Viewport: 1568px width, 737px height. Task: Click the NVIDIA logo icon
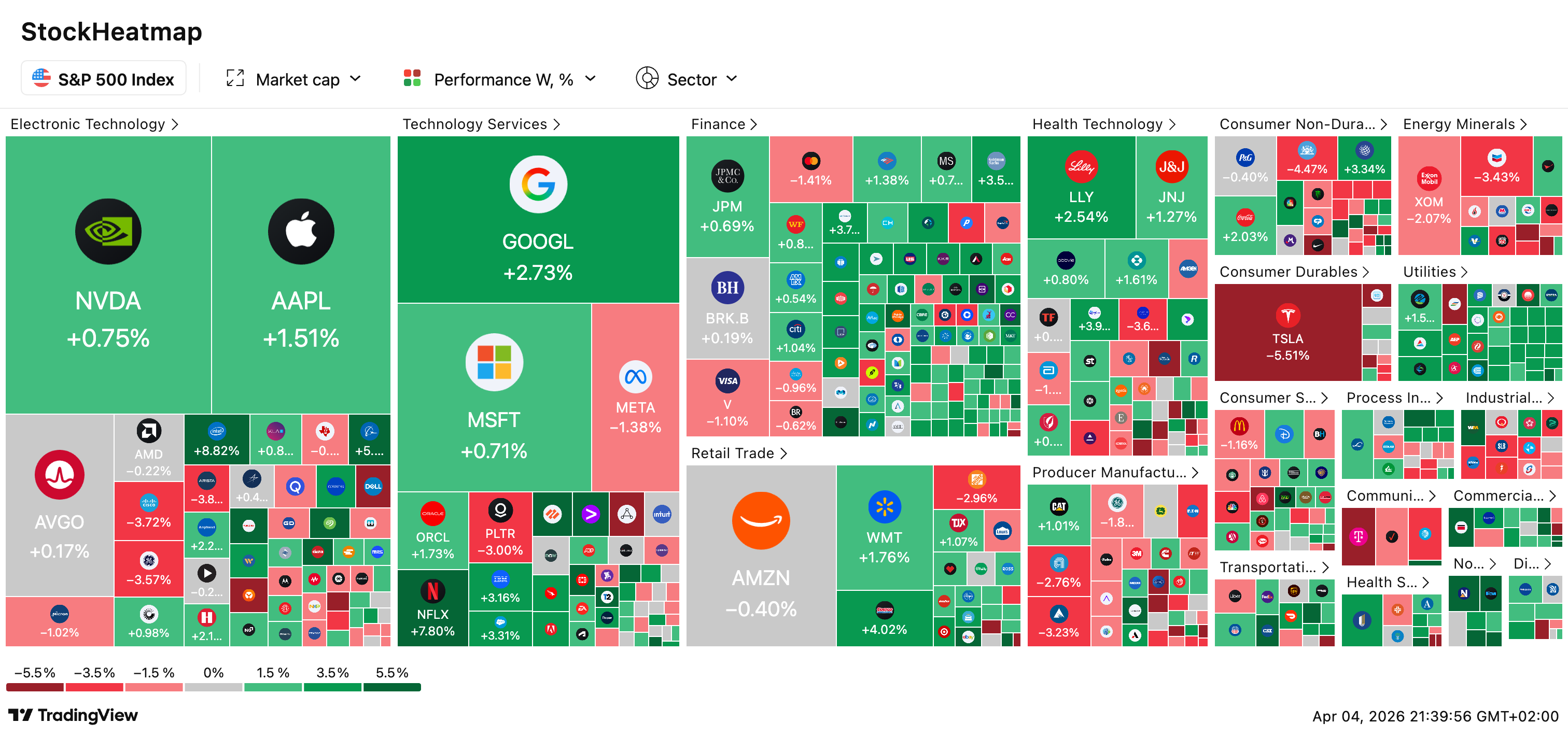point(108,231)
